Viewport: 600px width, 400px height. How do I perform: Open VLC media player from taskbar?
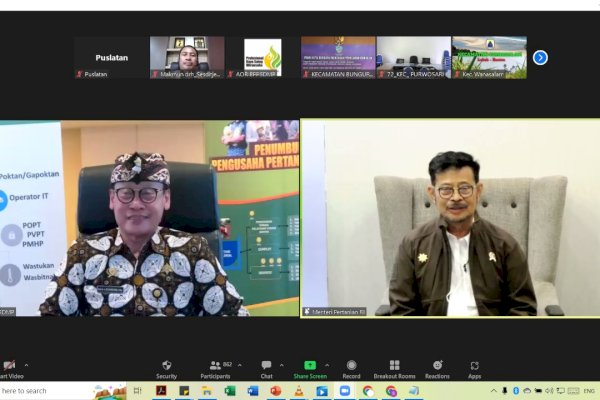coord(298,391)
